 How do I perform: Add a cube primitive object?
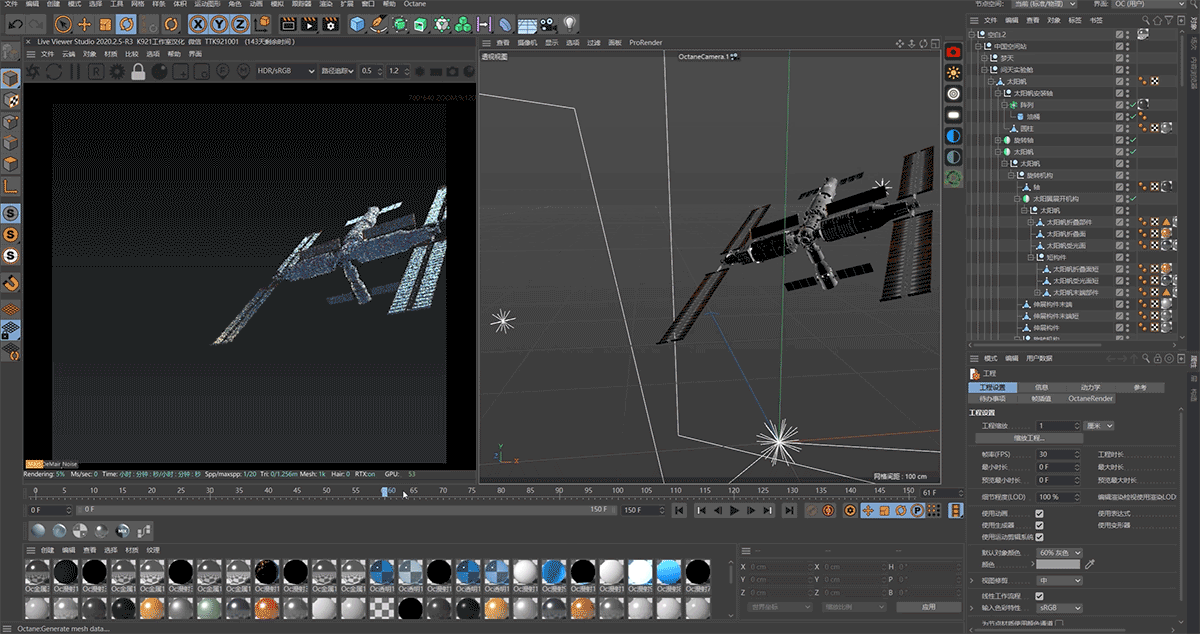point(357,23)
